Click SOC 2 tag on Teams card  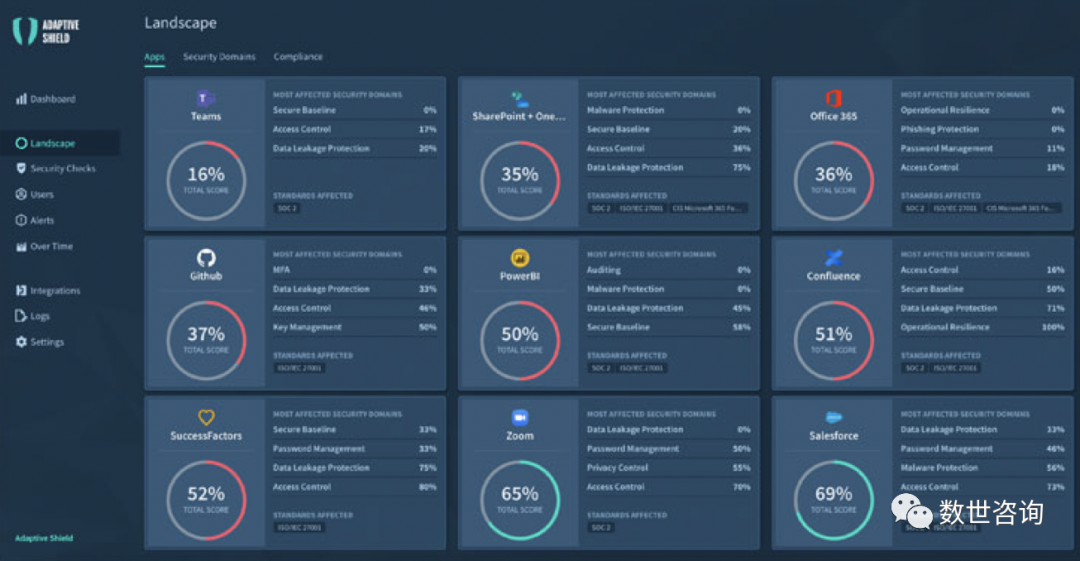pos(287,208)
